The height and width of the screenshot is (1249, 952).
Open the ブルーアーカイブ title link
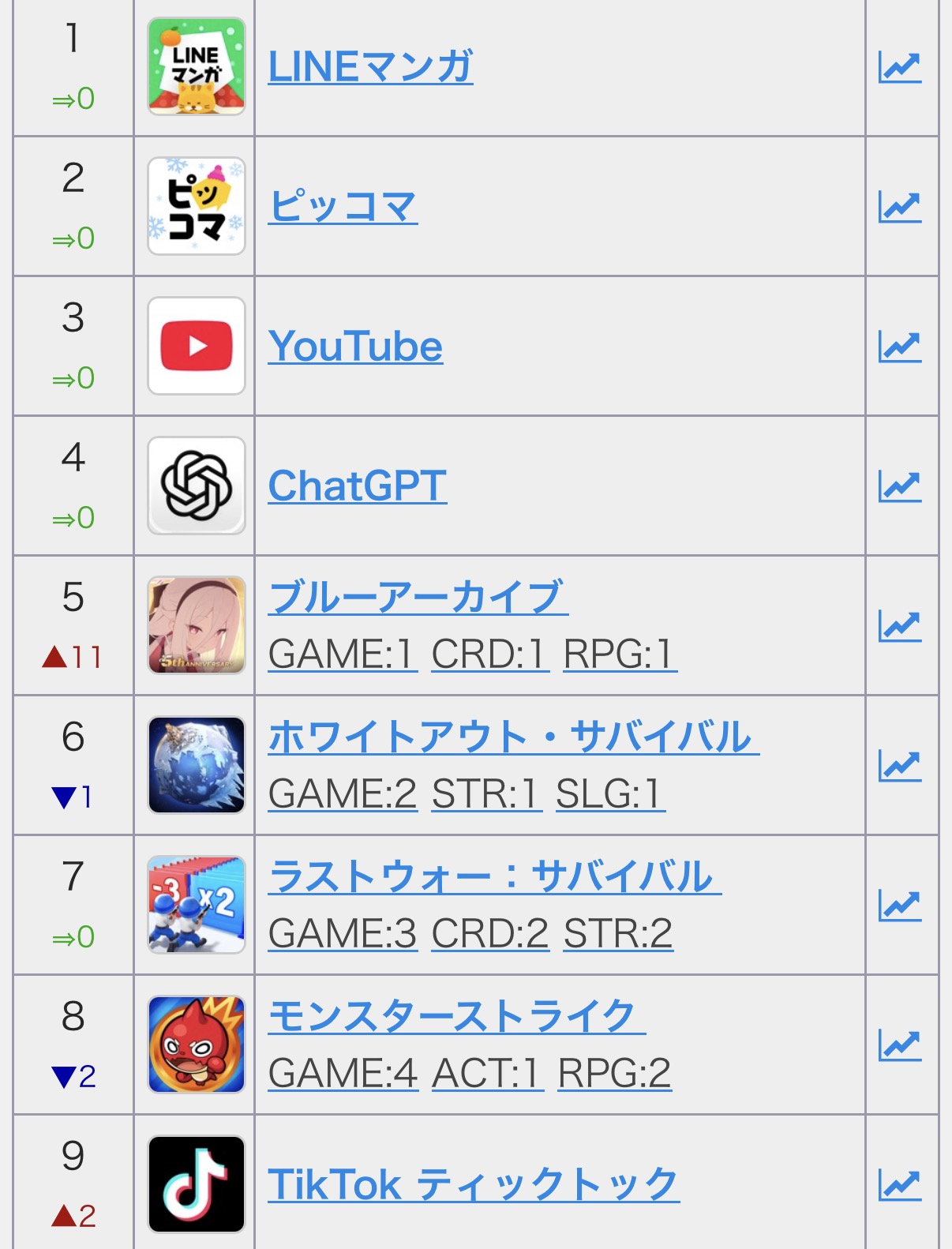[418, 597]
